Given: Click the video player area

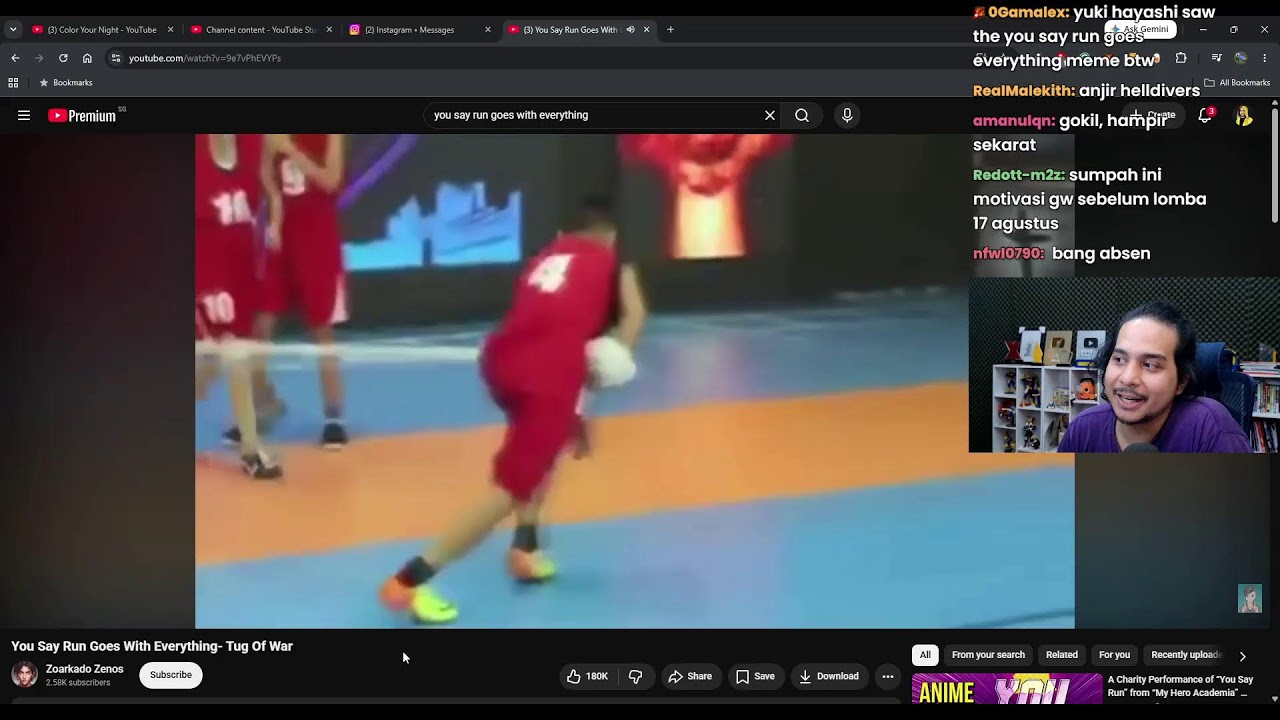Looking at the screenshot, I should pyautogui.click(x=635, y=381).
